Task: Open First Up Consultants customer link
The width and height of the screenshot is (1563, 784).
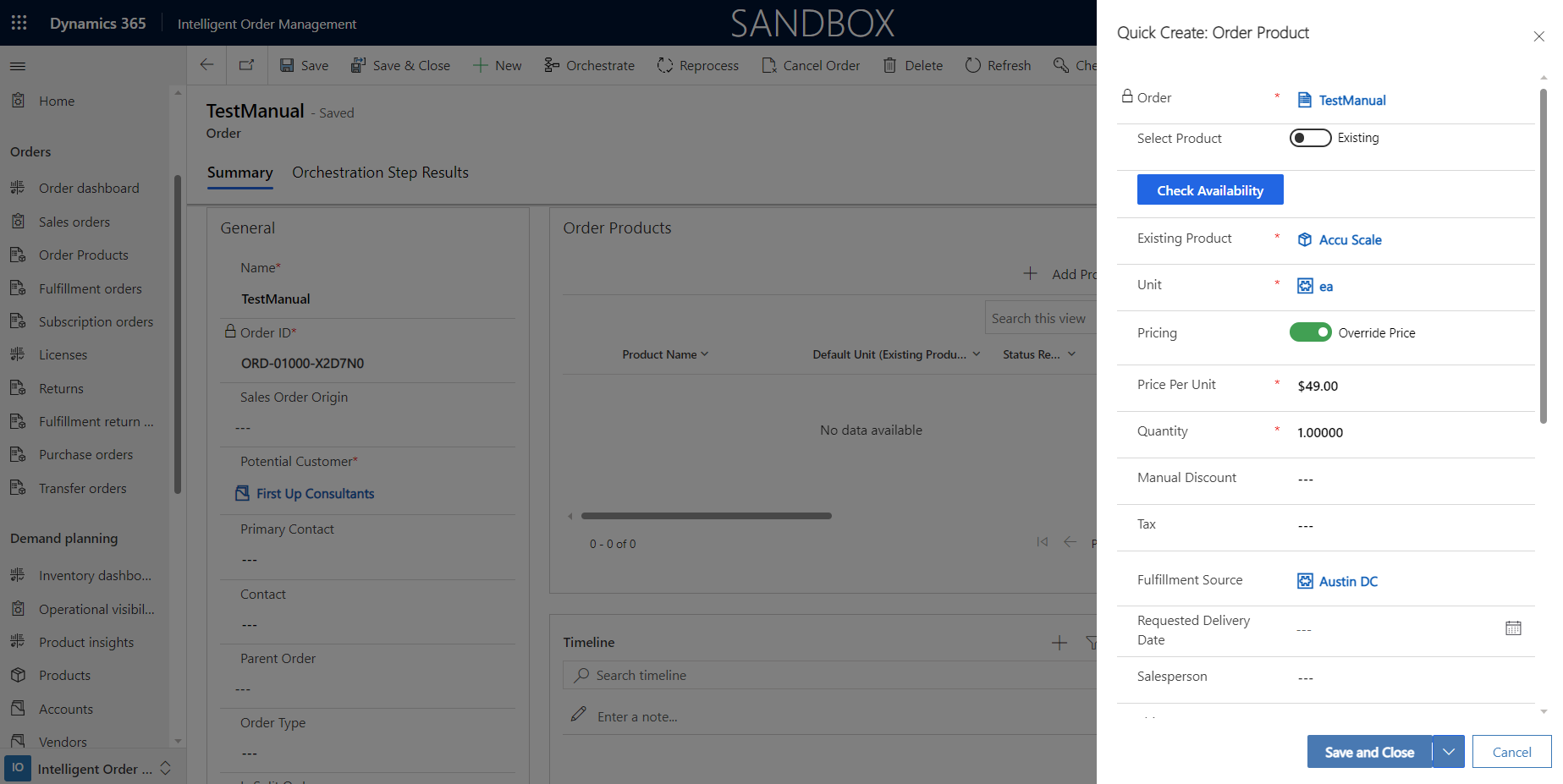Action: (315, 493)
